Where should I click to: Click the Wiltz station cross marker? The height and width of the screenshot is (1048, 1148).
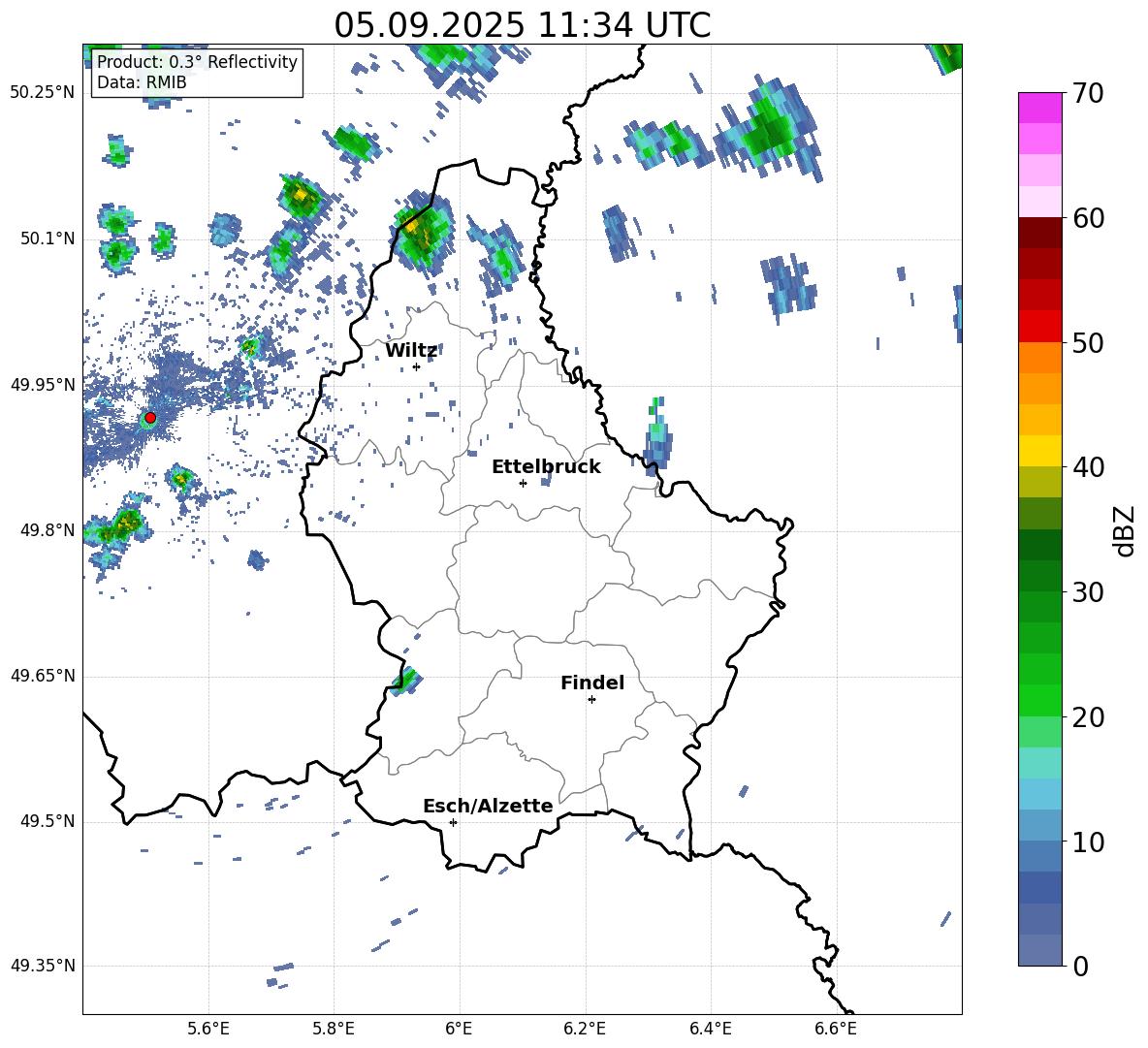417,366
